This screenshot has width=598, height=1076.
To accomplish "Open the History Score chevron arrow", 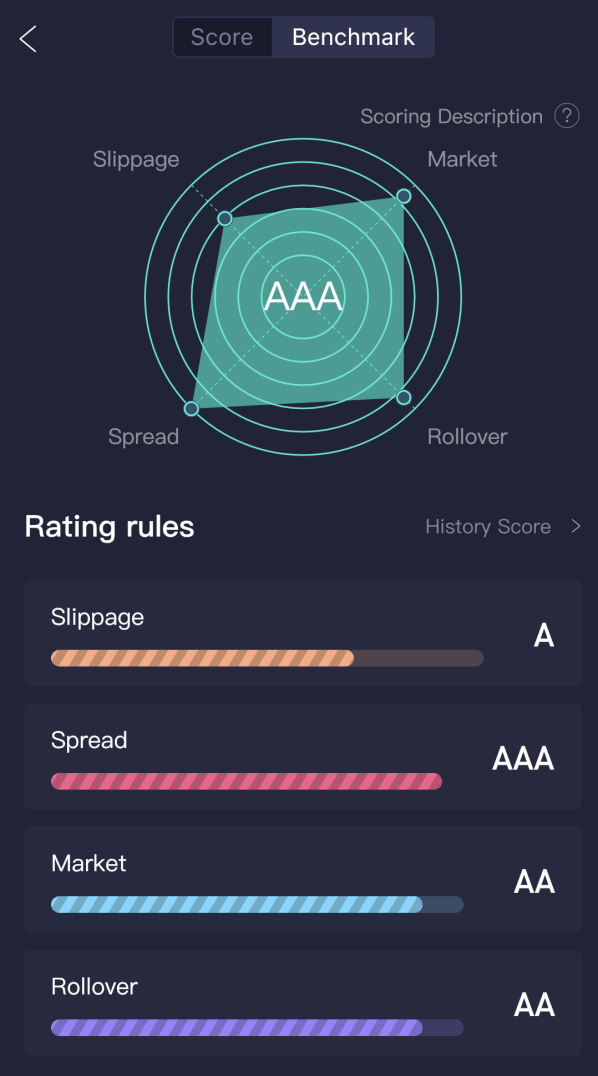I will click(x=576, y=526).
